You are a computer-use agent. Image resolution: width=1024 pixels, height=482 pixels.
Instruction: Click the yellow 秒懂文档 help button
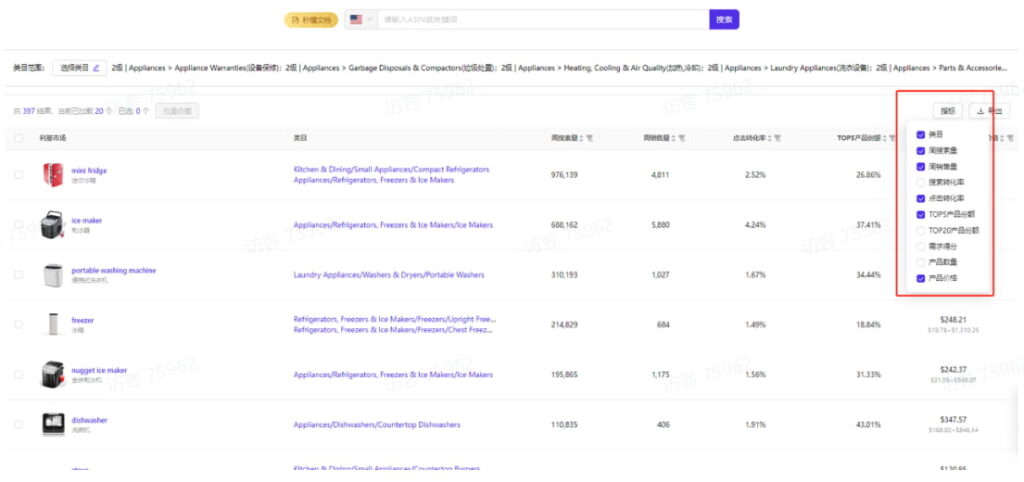coord(311,19)
